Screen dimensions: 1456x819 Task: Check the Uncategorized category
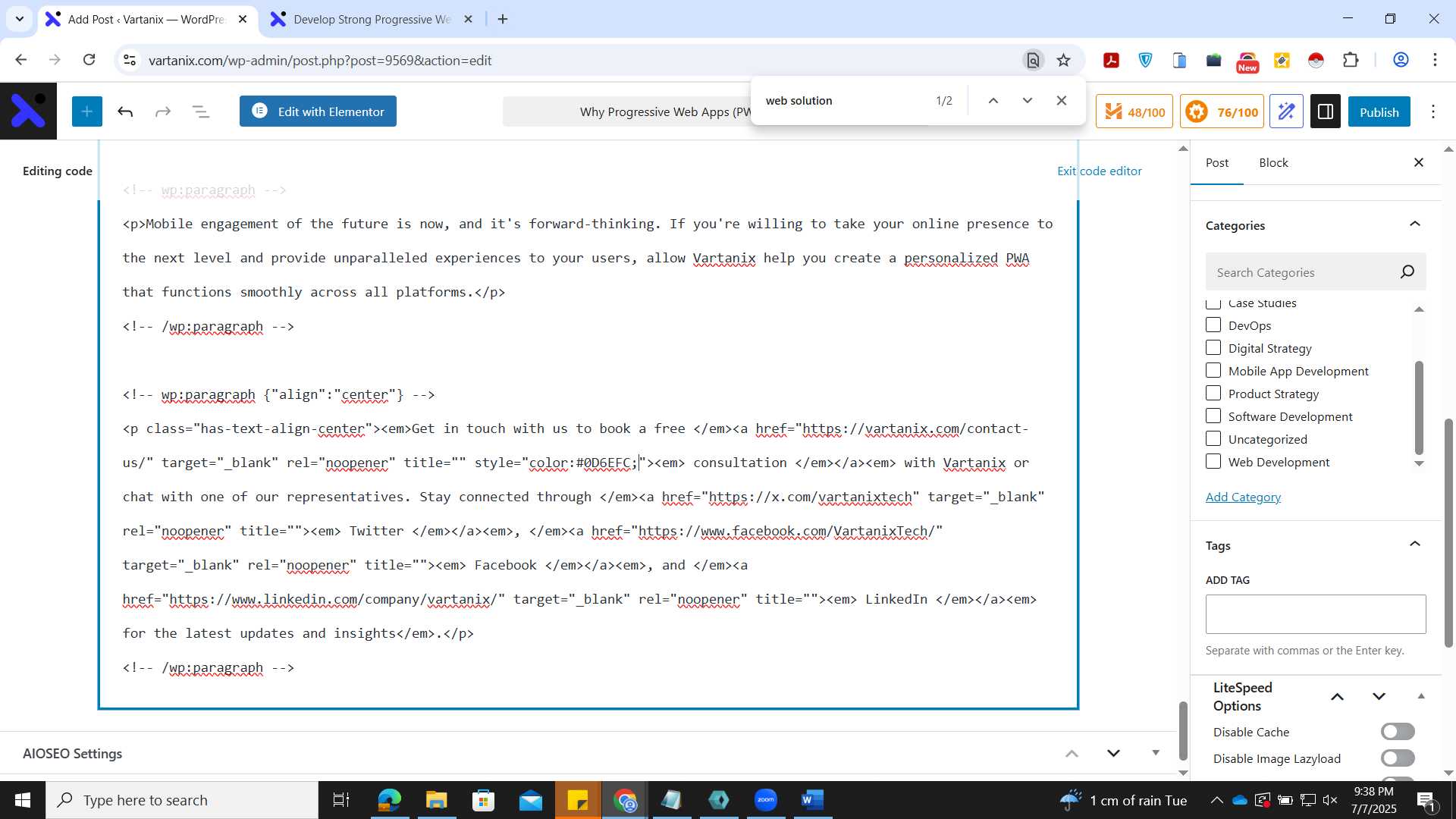point(1213,439)
